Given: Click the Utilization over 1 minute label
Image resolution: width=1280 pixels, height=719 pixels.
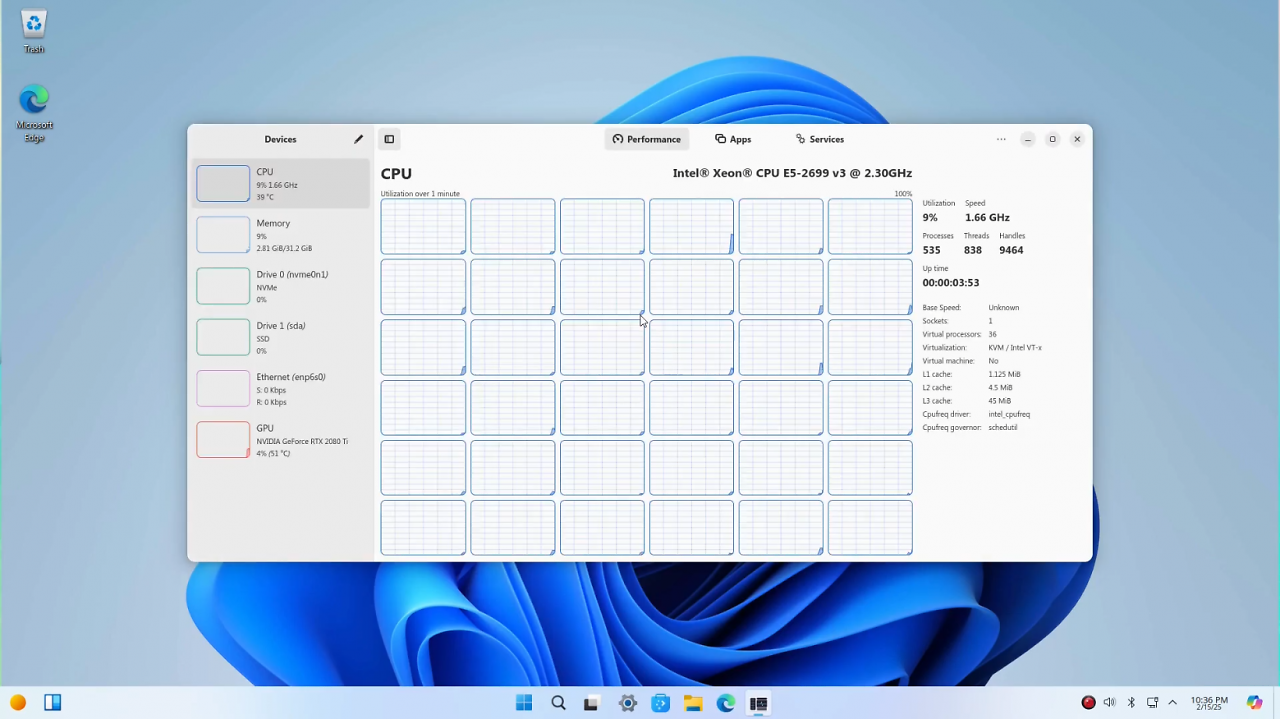Looking at the screenshot, I should point(420,194).
